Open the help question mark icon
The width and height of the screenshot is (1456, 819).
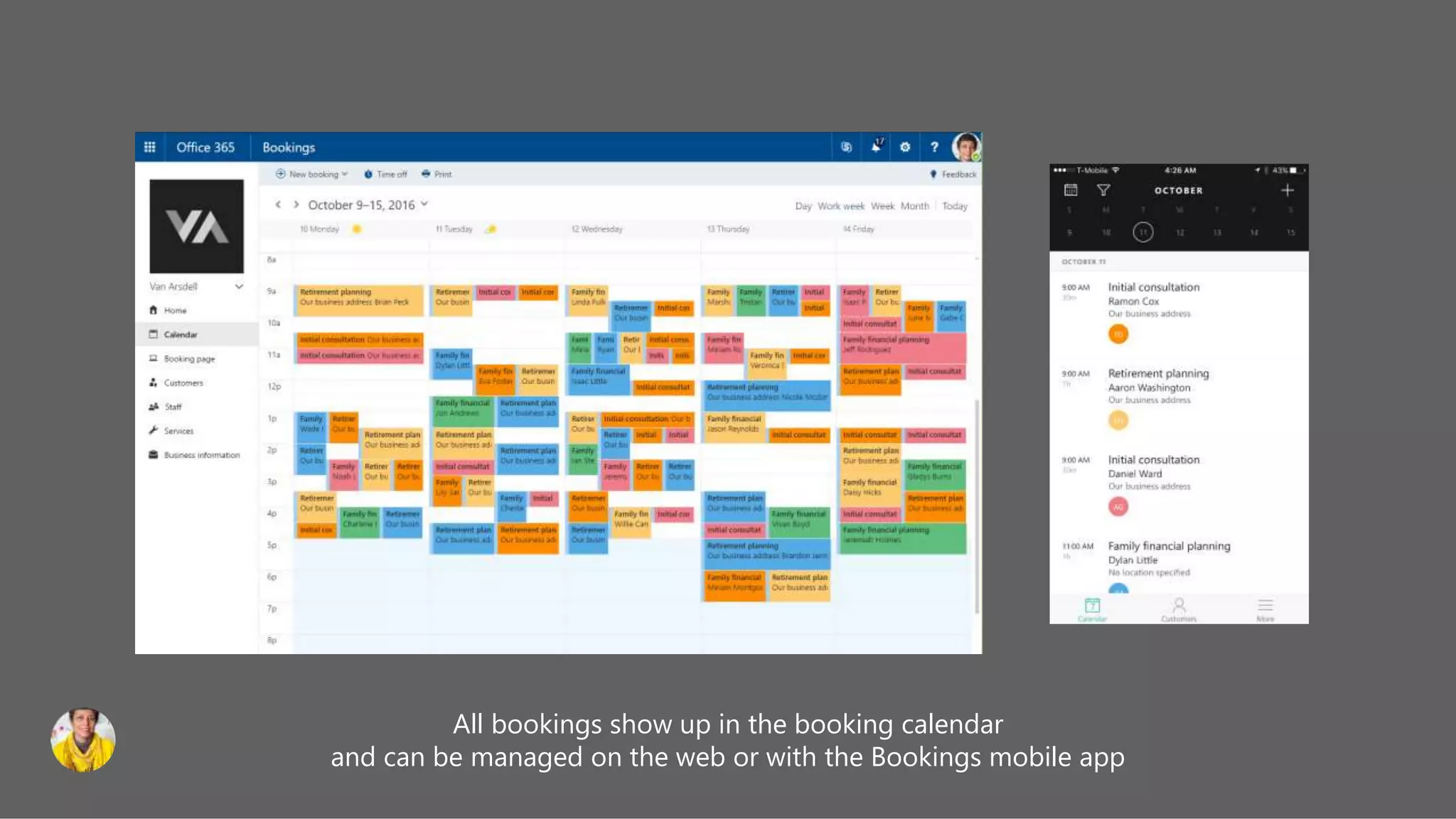click(x=934, y=147)
